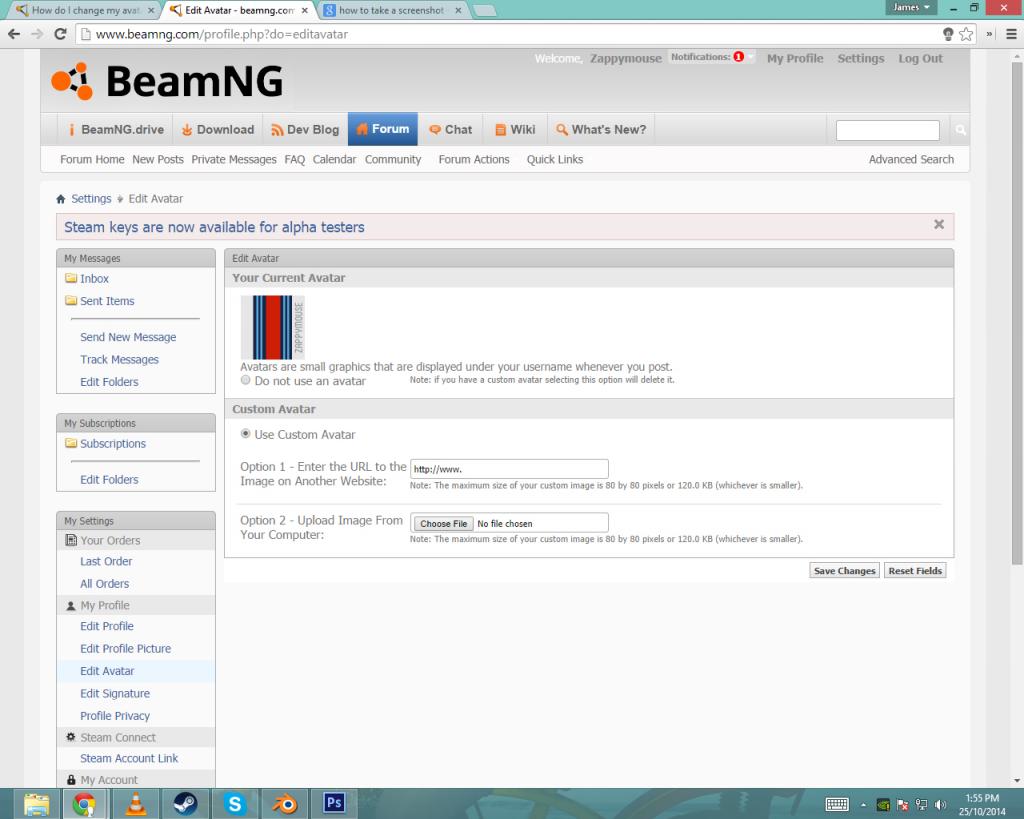The image size is (1024, 819).
Task: Click the BeamNG logo
Action: (167, 82)
